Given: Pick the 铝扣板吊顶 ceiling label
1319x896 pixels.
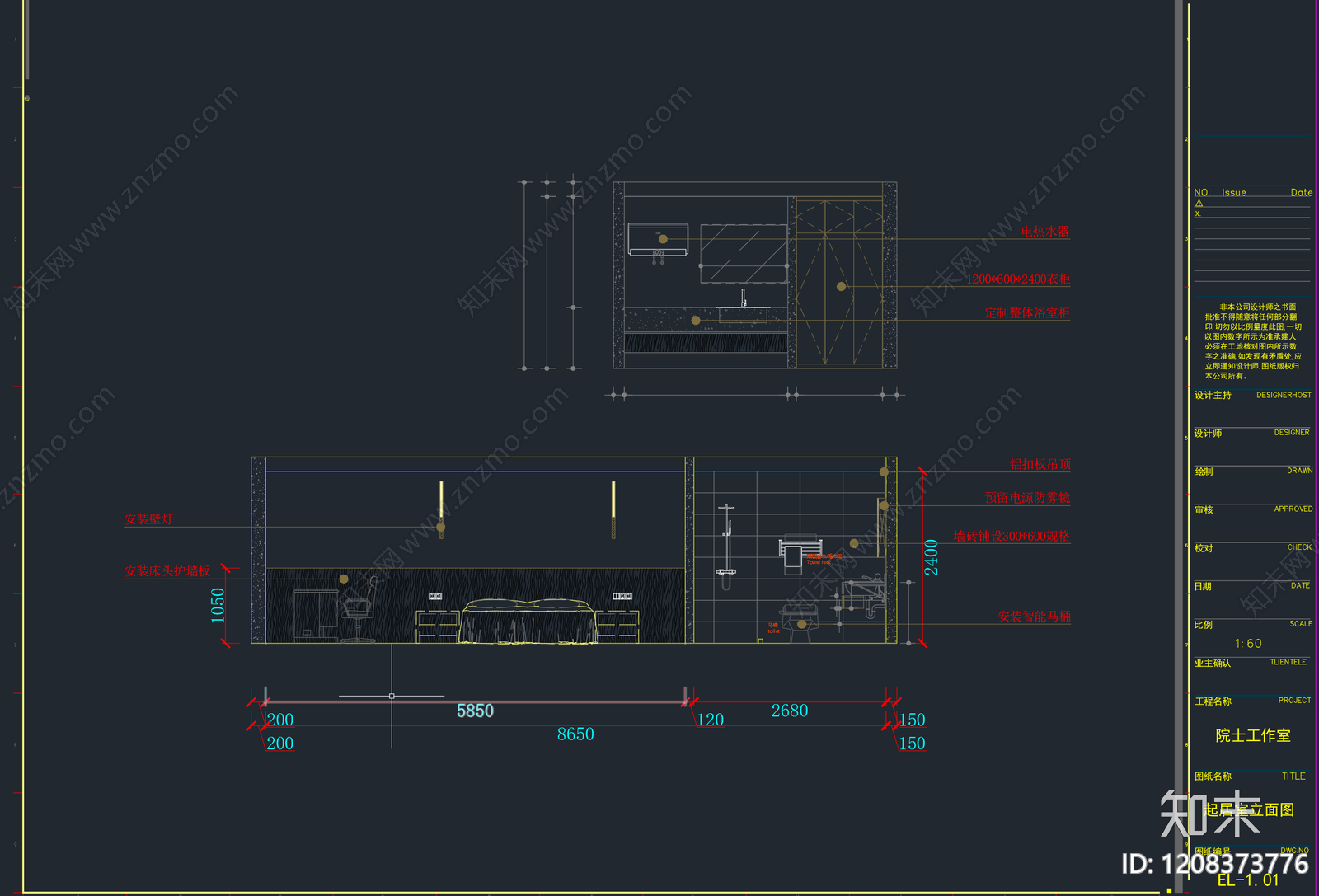Looking at the screenshot, I should tap(1040, 465).
